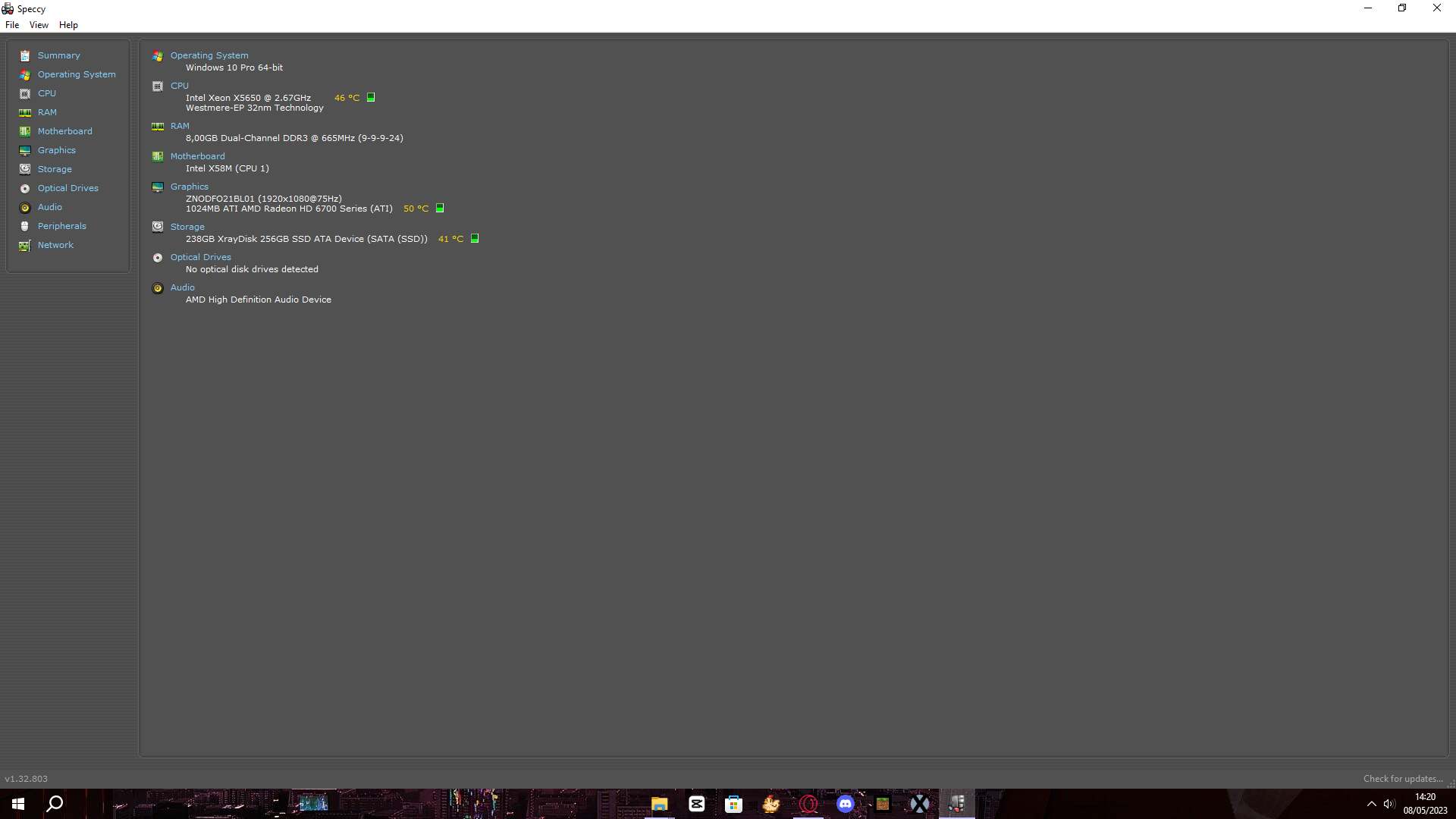Image resolution: width=1456 pixels, height=819 pixels.
Task: Click the CPU temperature value 46 °C
Action: coord(347,98)
